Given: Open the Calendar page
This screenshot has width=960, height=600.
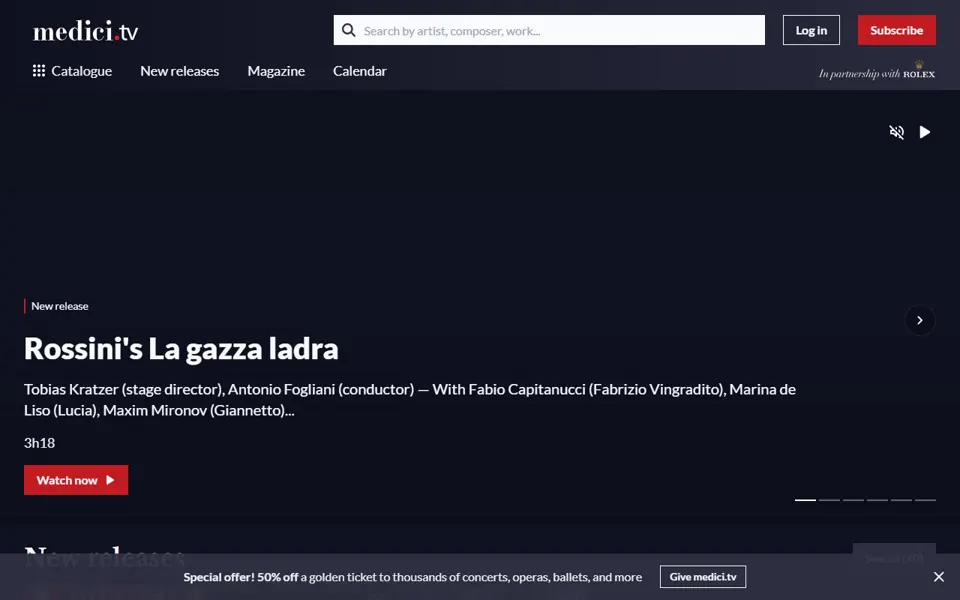Looking at the screenshot, I should pos(359,71).
